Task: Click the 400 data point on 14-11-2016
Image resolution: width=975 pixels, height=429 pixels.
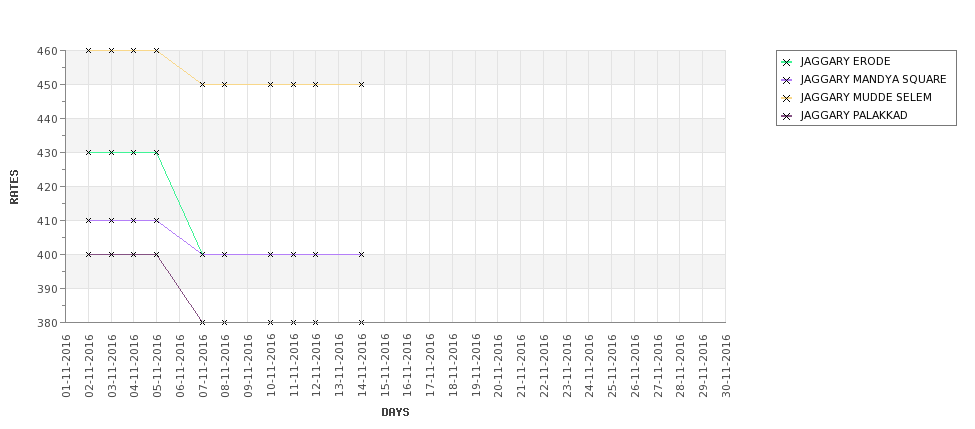Action: [x=361, y=254]
